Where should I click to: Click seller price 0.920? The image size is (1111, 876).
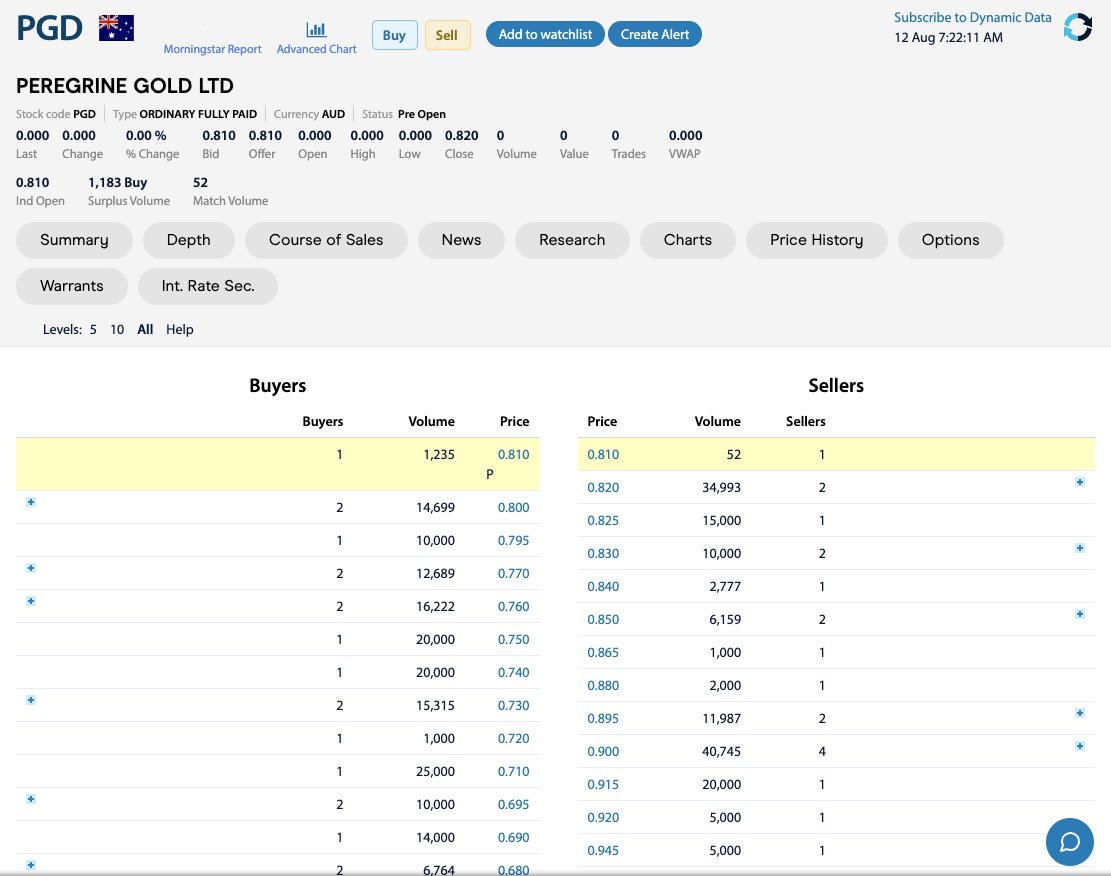[x=603, y=818]
